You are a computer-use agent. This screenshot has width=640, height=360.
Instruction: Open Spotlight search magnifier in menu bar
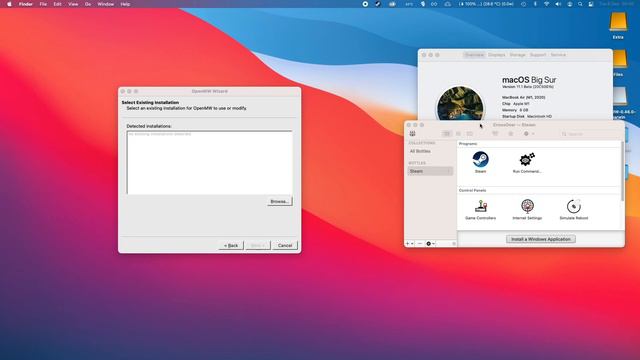580,4
